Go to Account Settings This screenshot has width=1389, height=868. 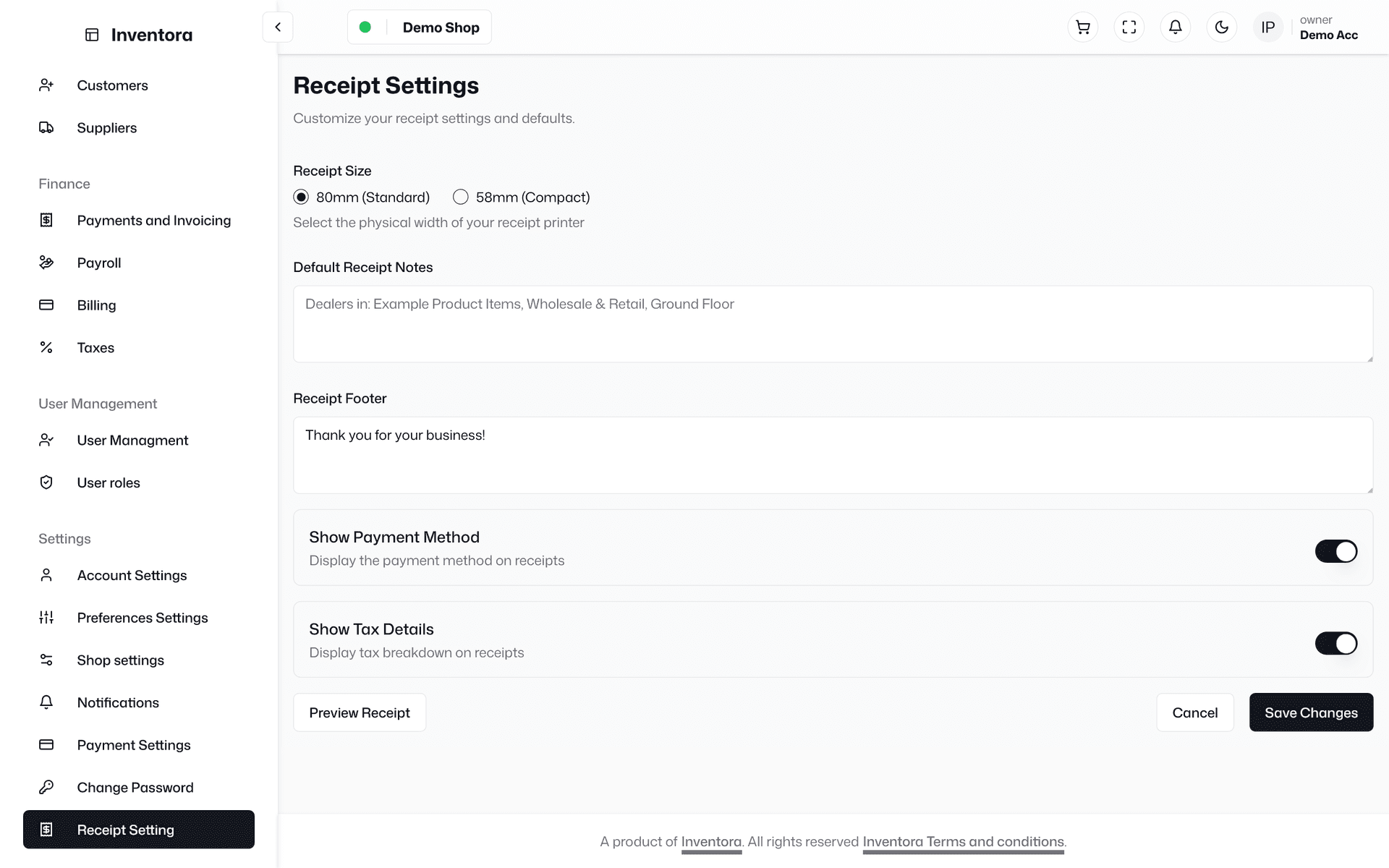139,575
